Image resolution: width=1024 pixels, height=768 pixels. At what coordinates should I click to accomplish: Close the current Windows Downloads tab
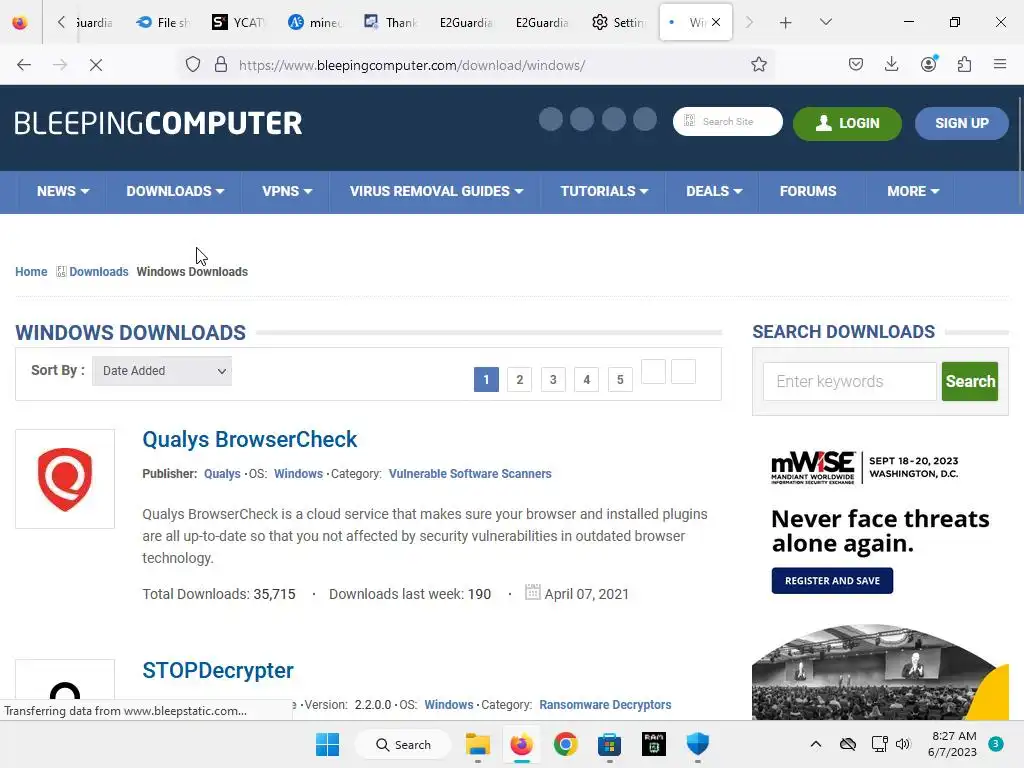pyautogui.click(x=716, y=22)
